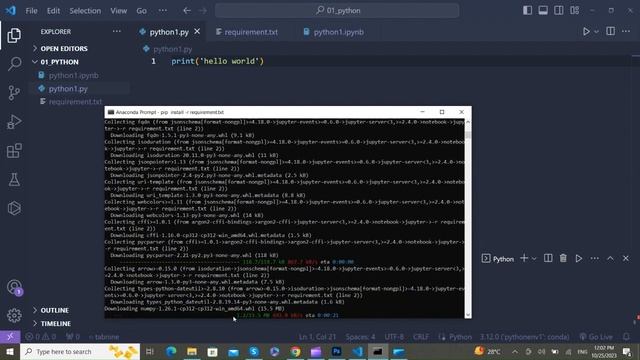Open the Edit menu

53,11
